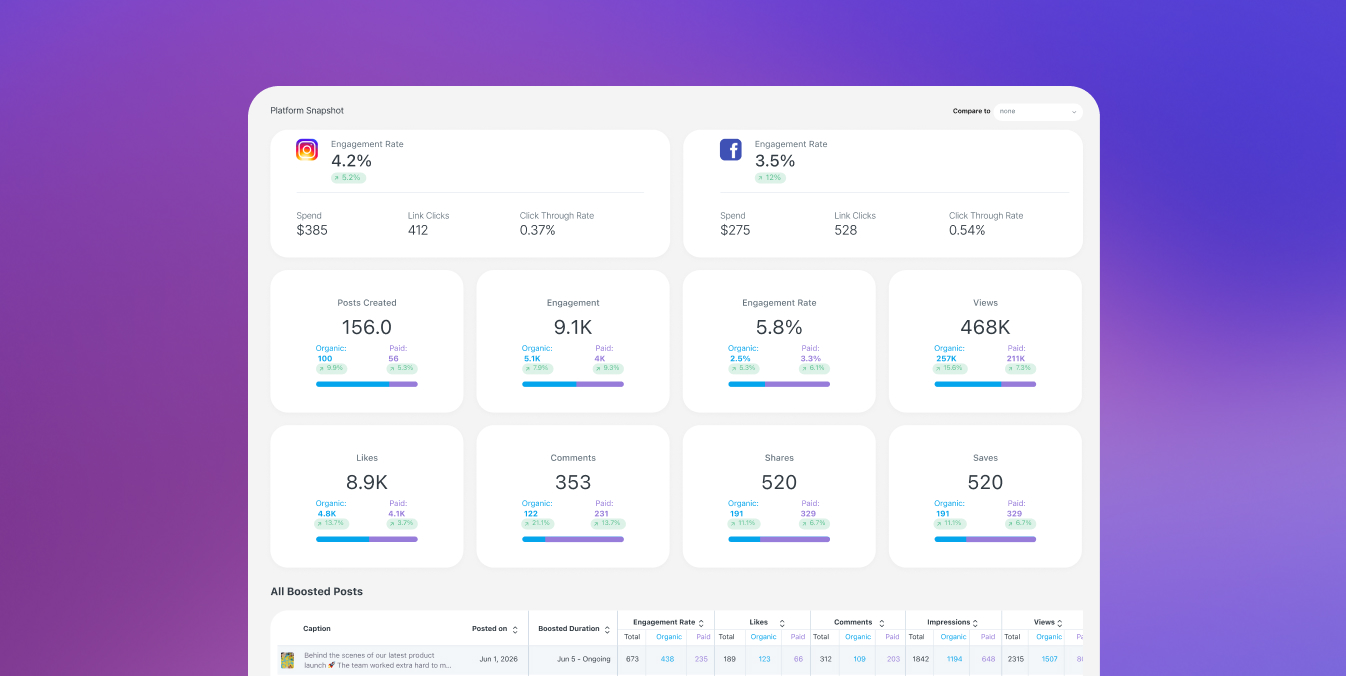Click the Facebook logo icon

(x=731, y=150)
